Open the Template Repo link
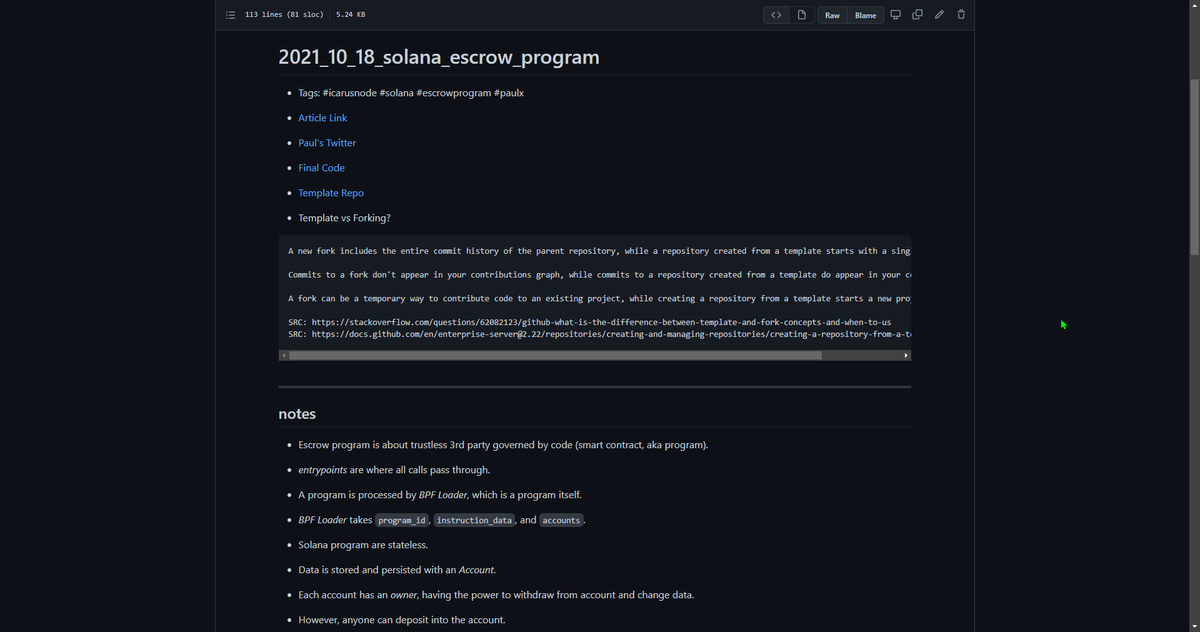The image size is (1200, 632). [331, 193]
